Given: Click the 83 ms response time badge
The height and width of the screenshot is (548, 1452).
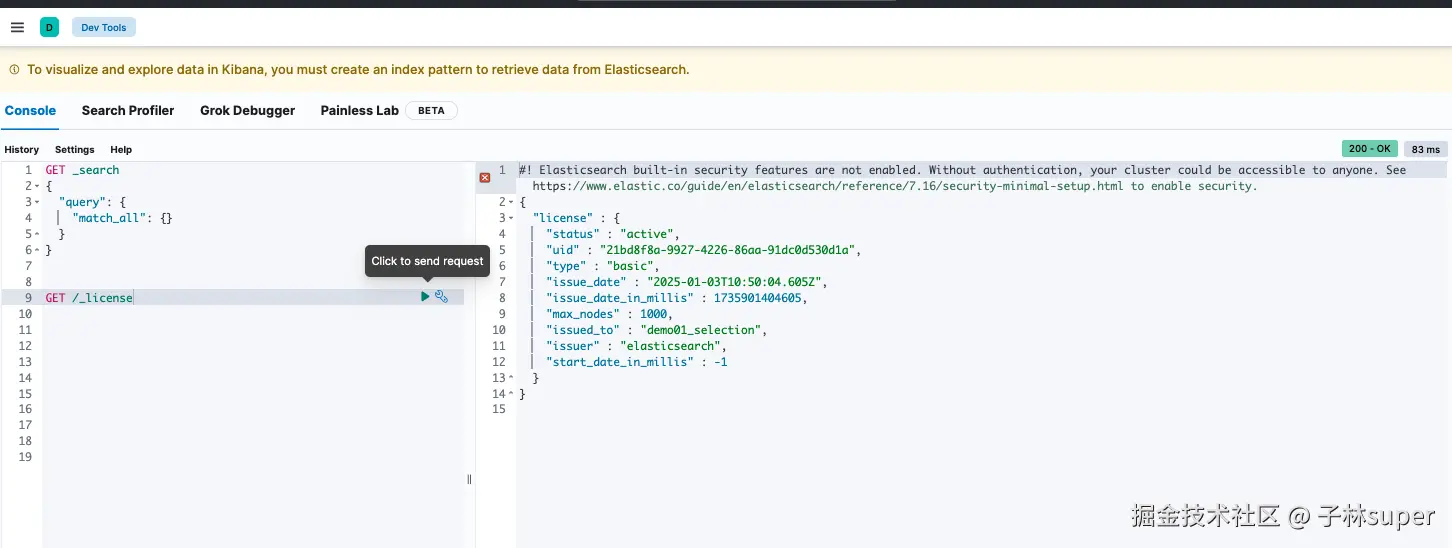Looking at the screenshot, I should [1426, 149].
